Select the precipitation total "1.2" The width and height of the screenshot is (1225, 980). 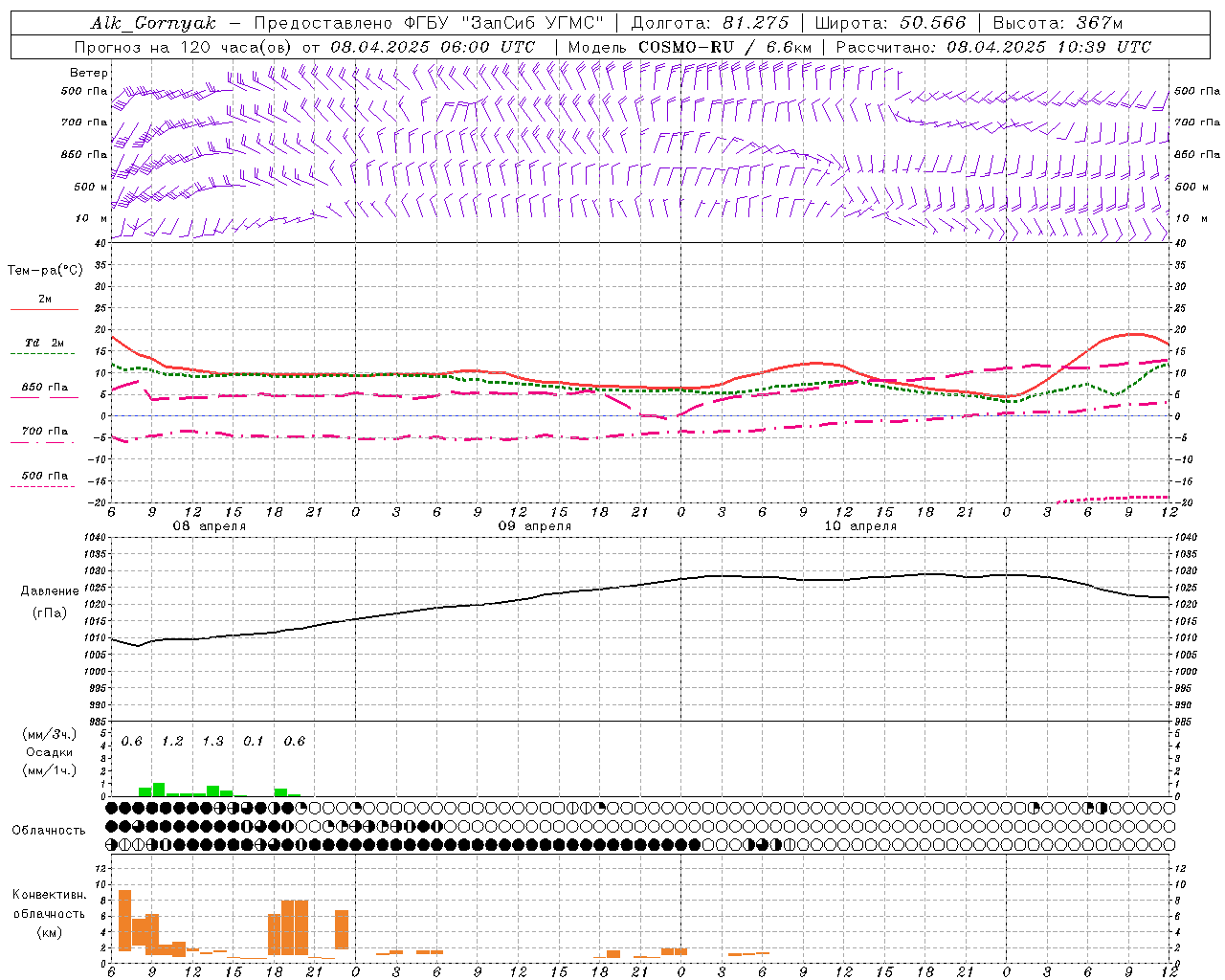pos(172,742)
